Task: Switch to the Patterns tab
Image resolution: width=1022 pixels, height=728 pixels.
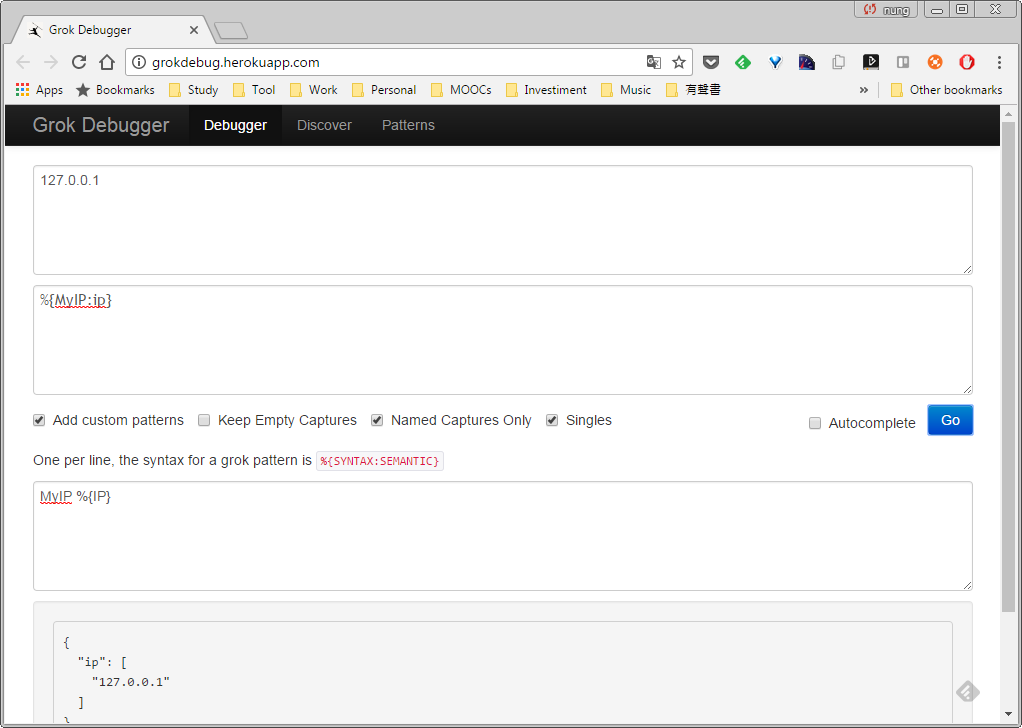Action: pyautogui.click(x=408, y=125)
